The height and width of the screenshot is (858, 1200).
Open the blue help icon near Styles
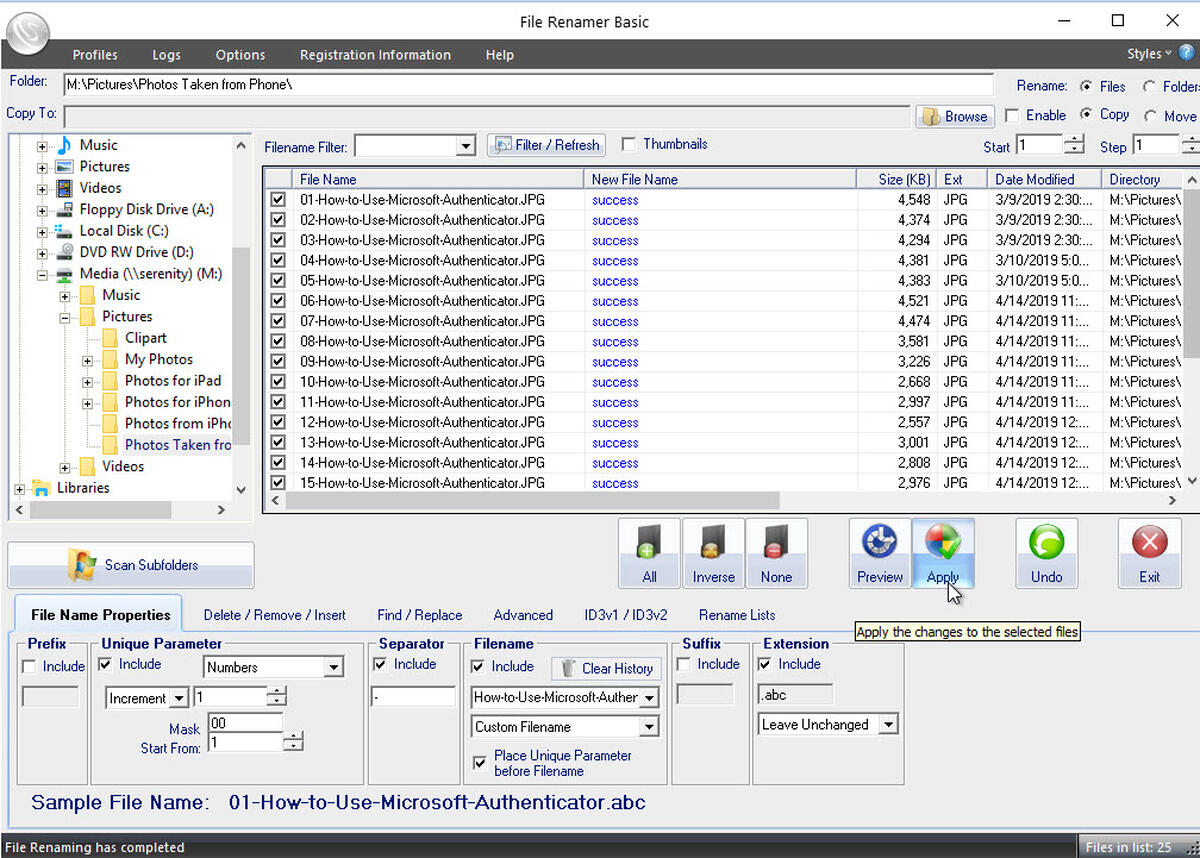tap(1186, 53)
